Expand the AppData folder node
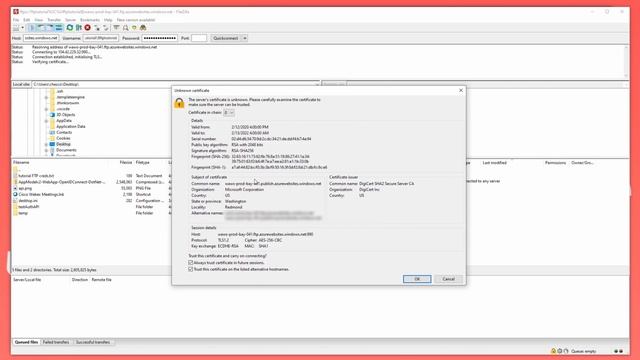Image resolution: width=640 pixels, height=360 pixels. click(x=46, y=121)
